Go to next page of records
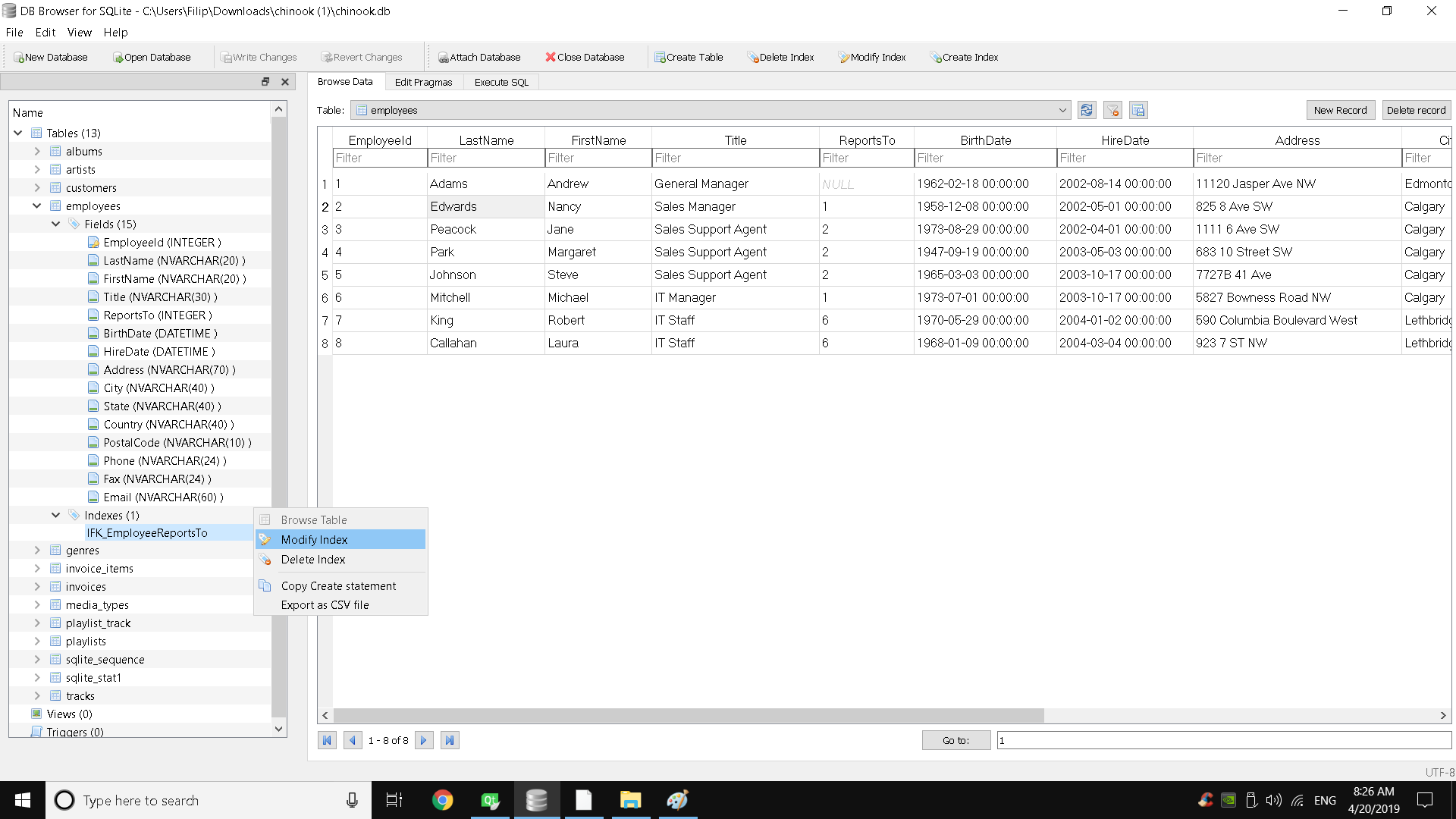 pos(424,740)
